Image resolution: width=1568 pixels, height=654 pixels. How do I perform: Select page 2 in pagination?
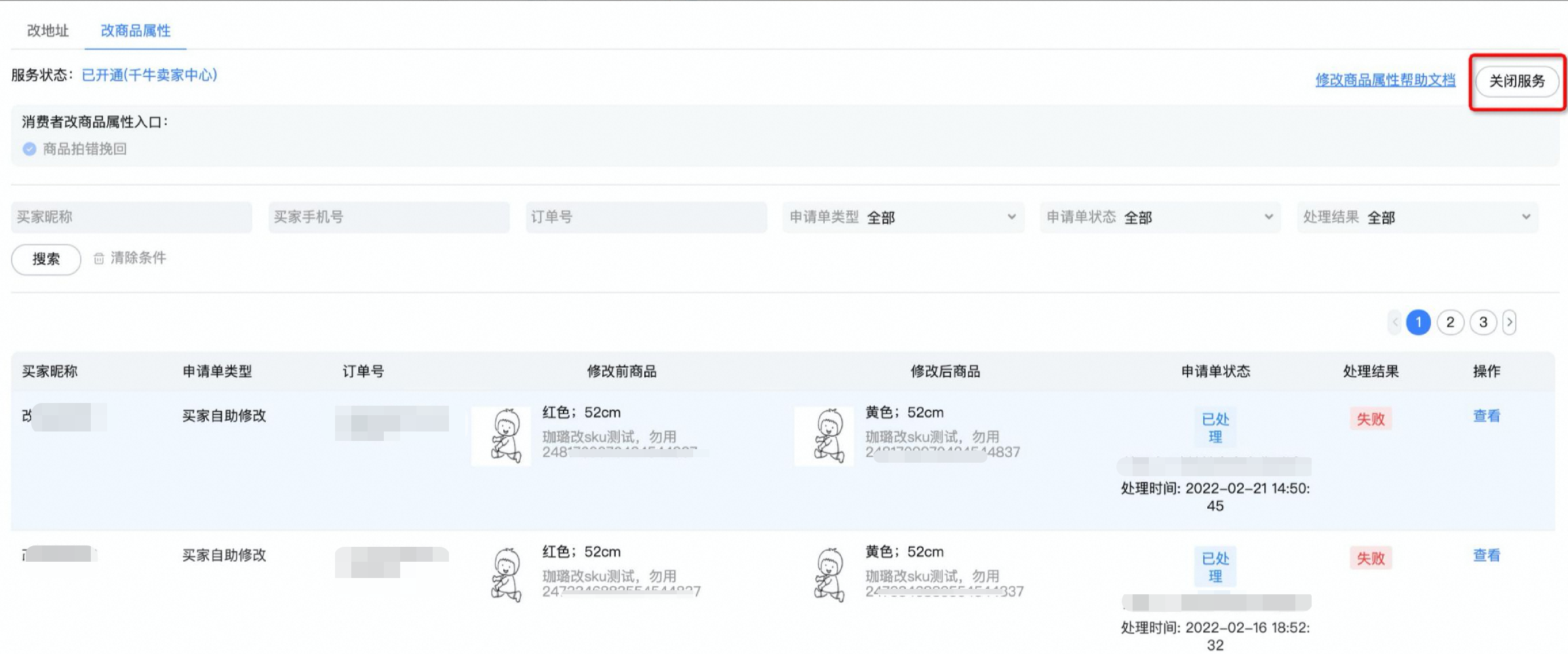1450,322
